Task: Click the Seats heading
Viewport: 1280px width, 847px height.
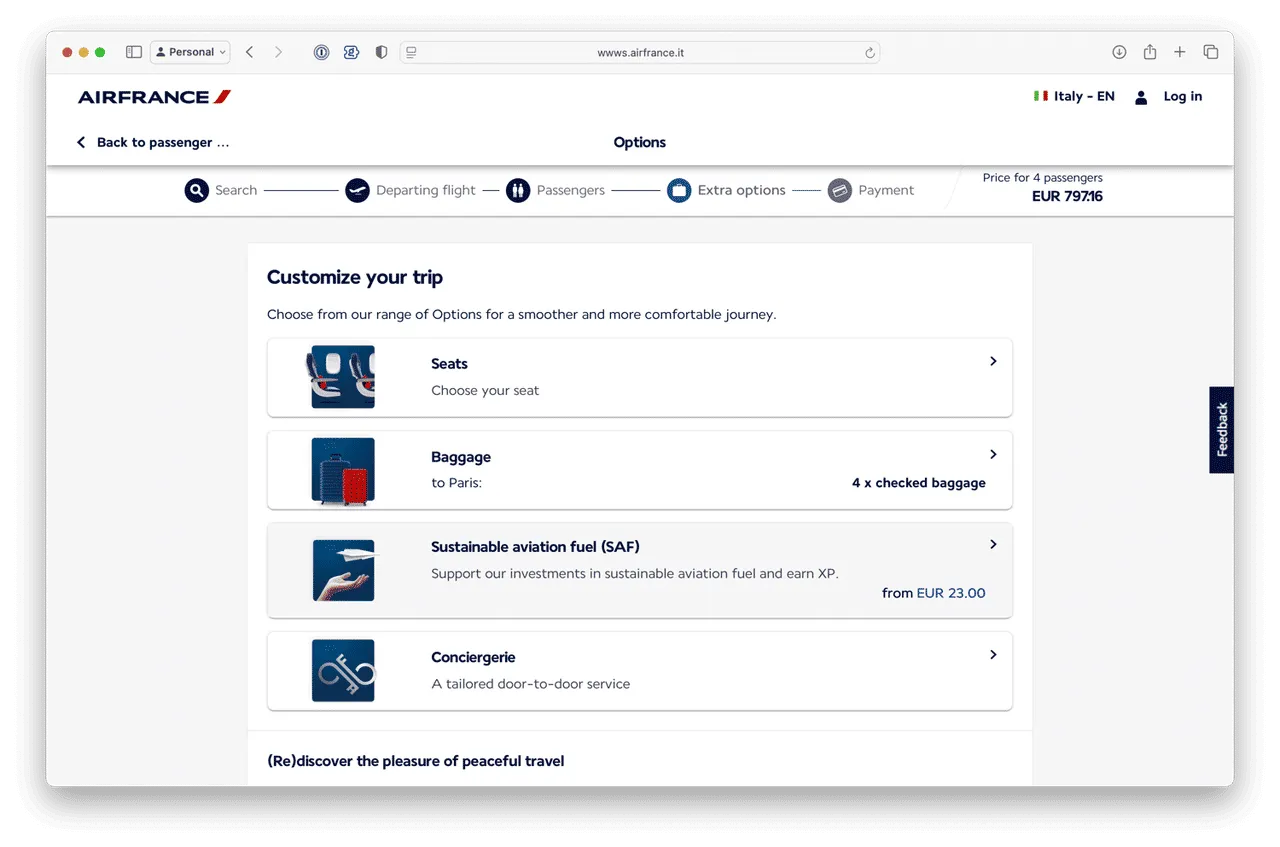Action: tap(449, 364)
